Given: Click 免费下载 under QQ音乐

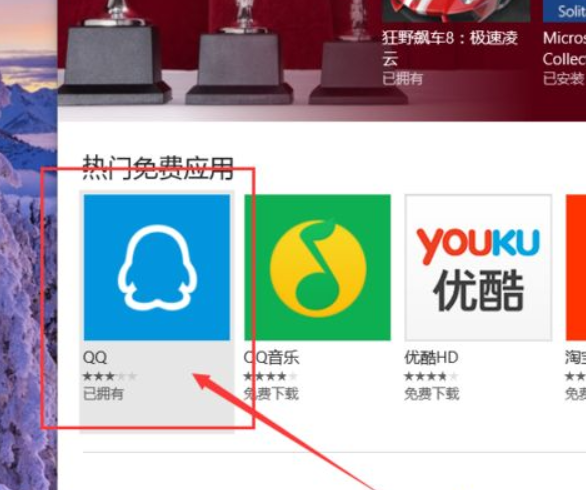Looking at the screenshot, I should (x=271, y=394).
